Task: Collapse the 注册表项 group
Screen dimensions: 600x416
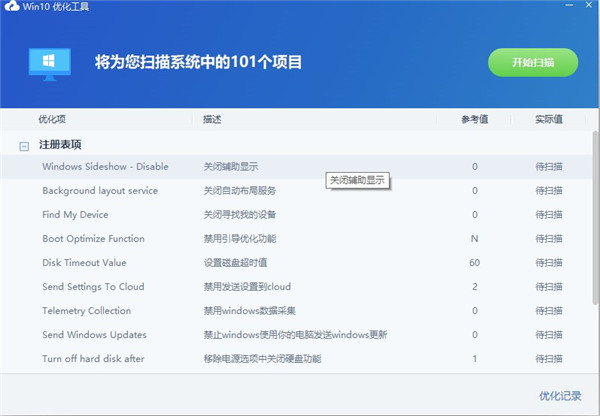Action: pos(24,146)
